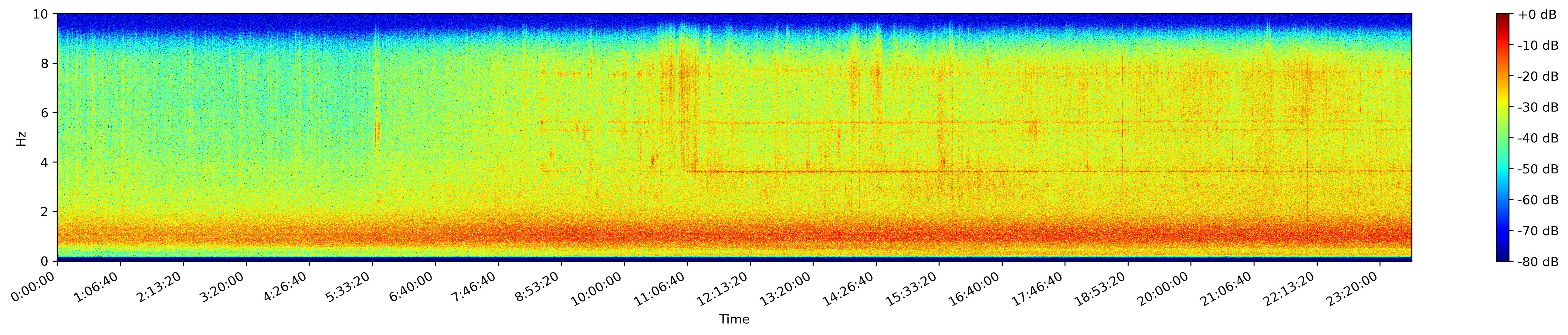Click the -20 dB colorbar label

tap(1538, 77)
